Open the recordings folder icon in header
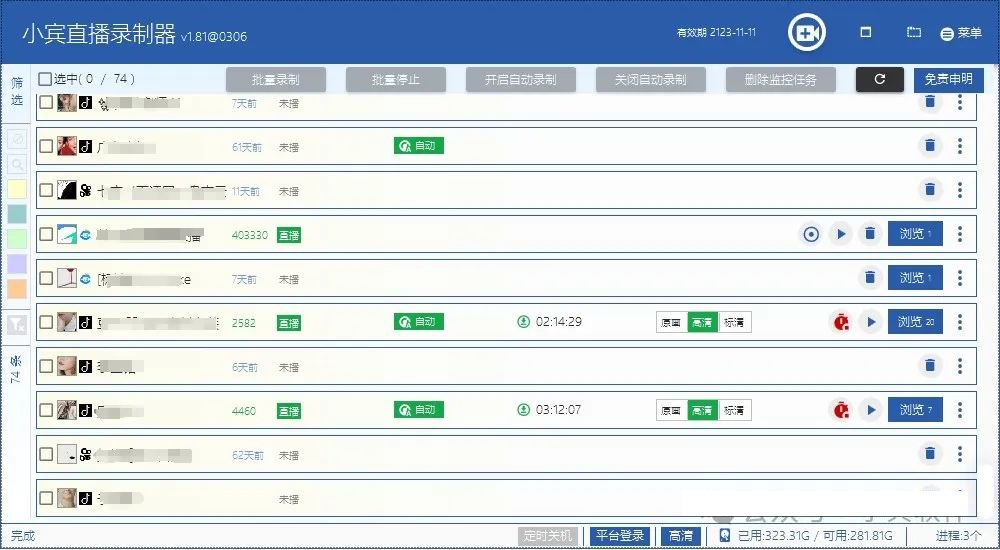The image size is (1000, 550). (x=914, y=33)
